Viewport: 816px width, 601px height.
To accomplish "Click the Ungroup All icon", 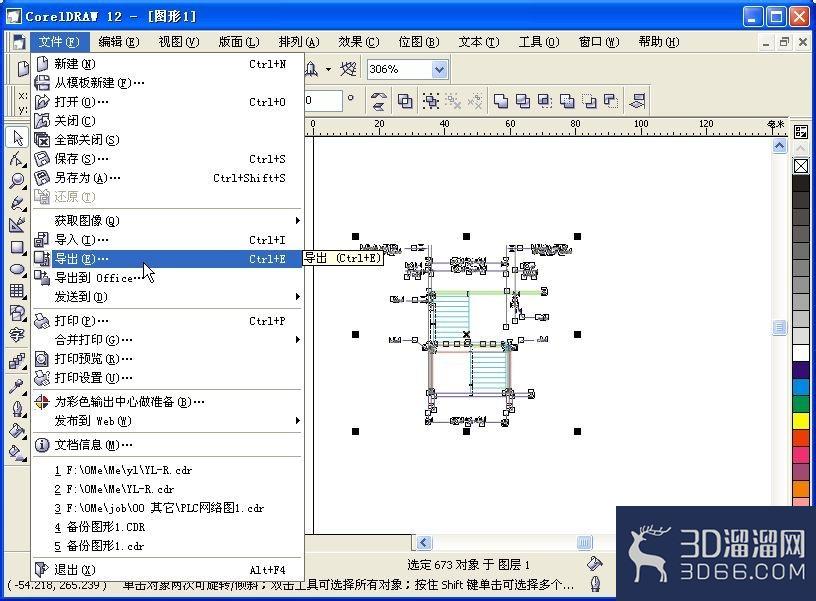I will point(475,100).
